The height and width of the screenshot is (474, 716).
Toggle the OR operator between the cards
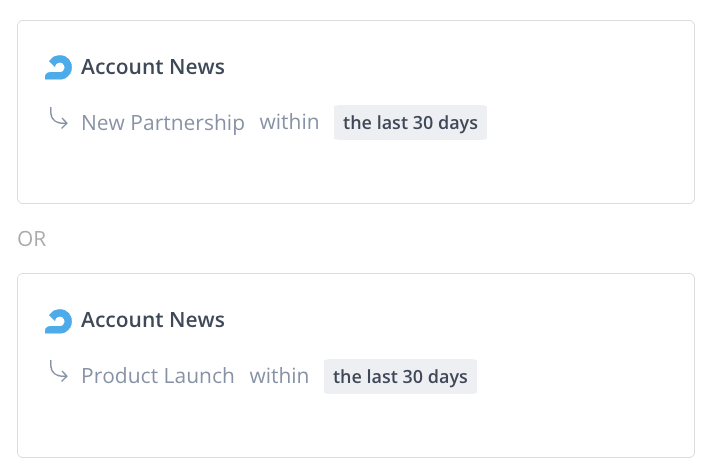pyautogui.click(x=32, y=240)
